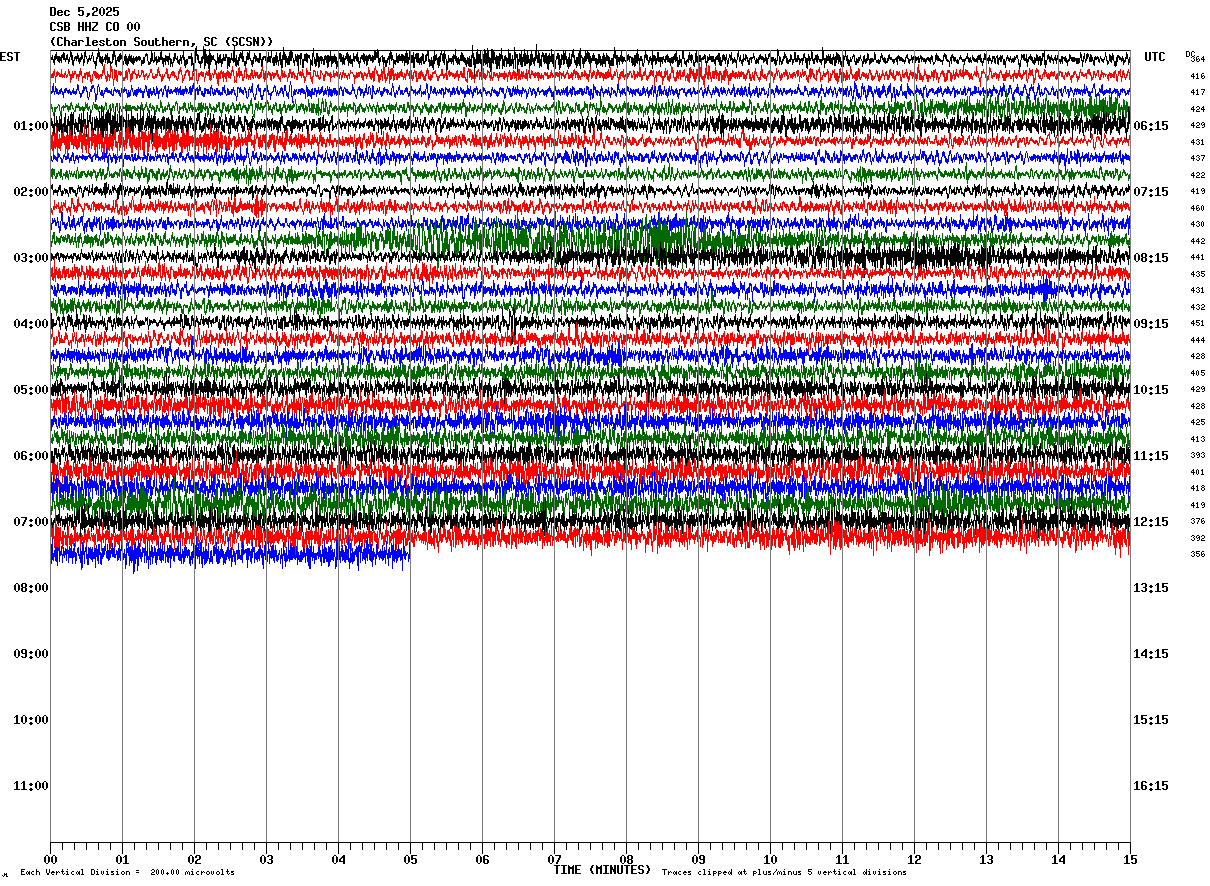Screen dimensions: 1210x886
Task: Click the 'EST' timezone label
Action: coord(10,57)
